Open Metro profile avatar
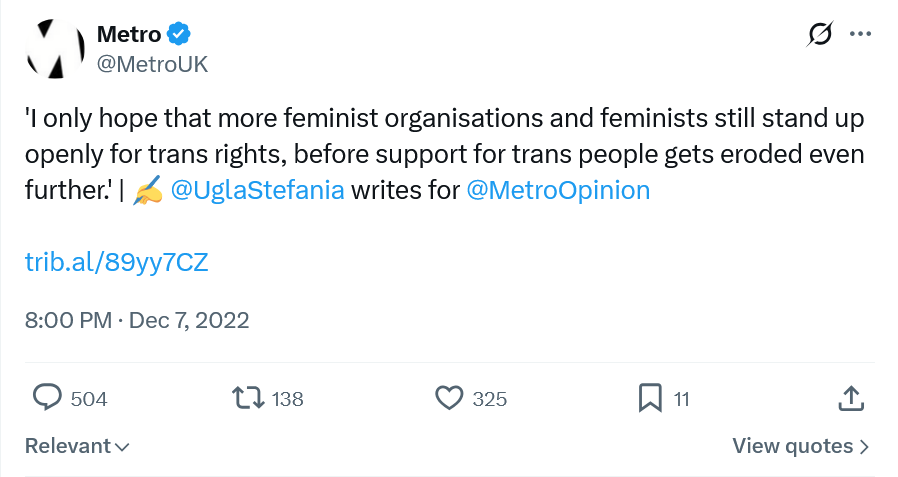898x477 pixels. (x=51, y=49)
